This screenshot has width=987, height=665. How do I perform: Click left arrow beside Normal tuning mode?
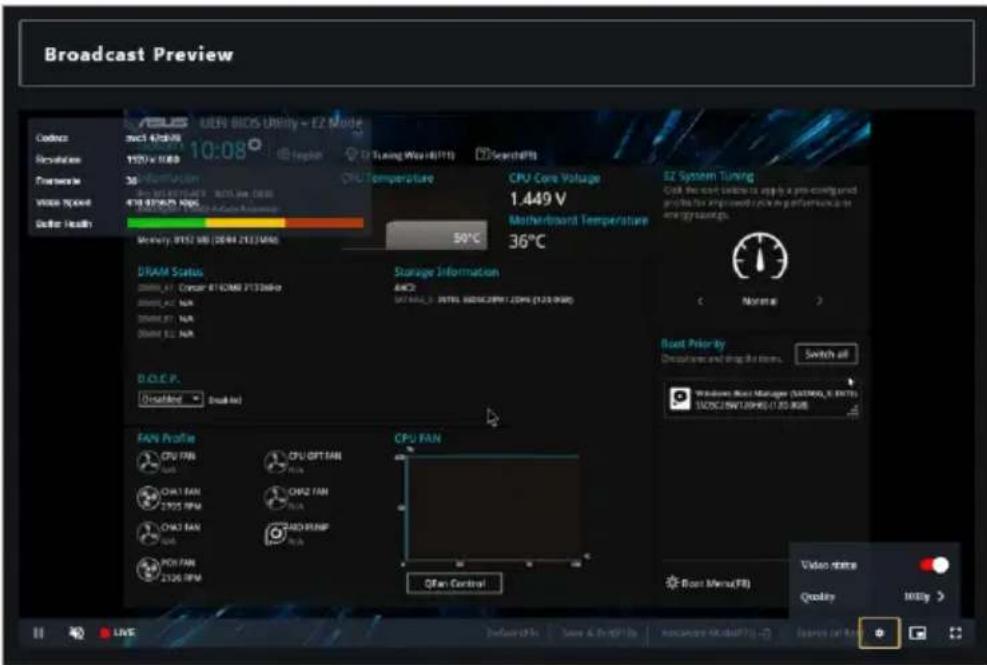click(700, 301)
